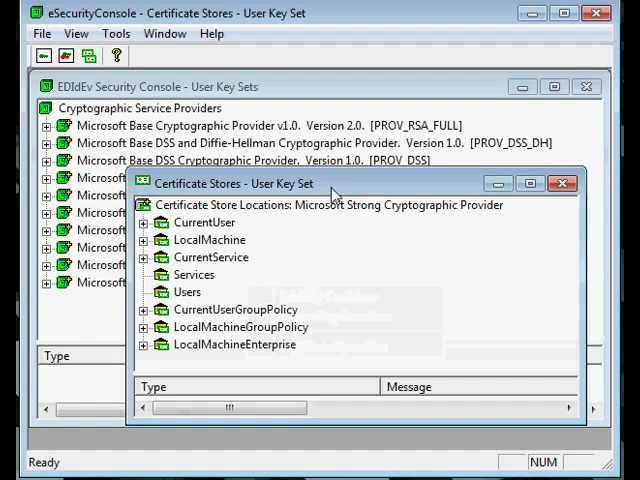Screen dimensions: 640x480
Task: Select Cryptographic Service Providers root label
Action: click(x=140, y=108)
